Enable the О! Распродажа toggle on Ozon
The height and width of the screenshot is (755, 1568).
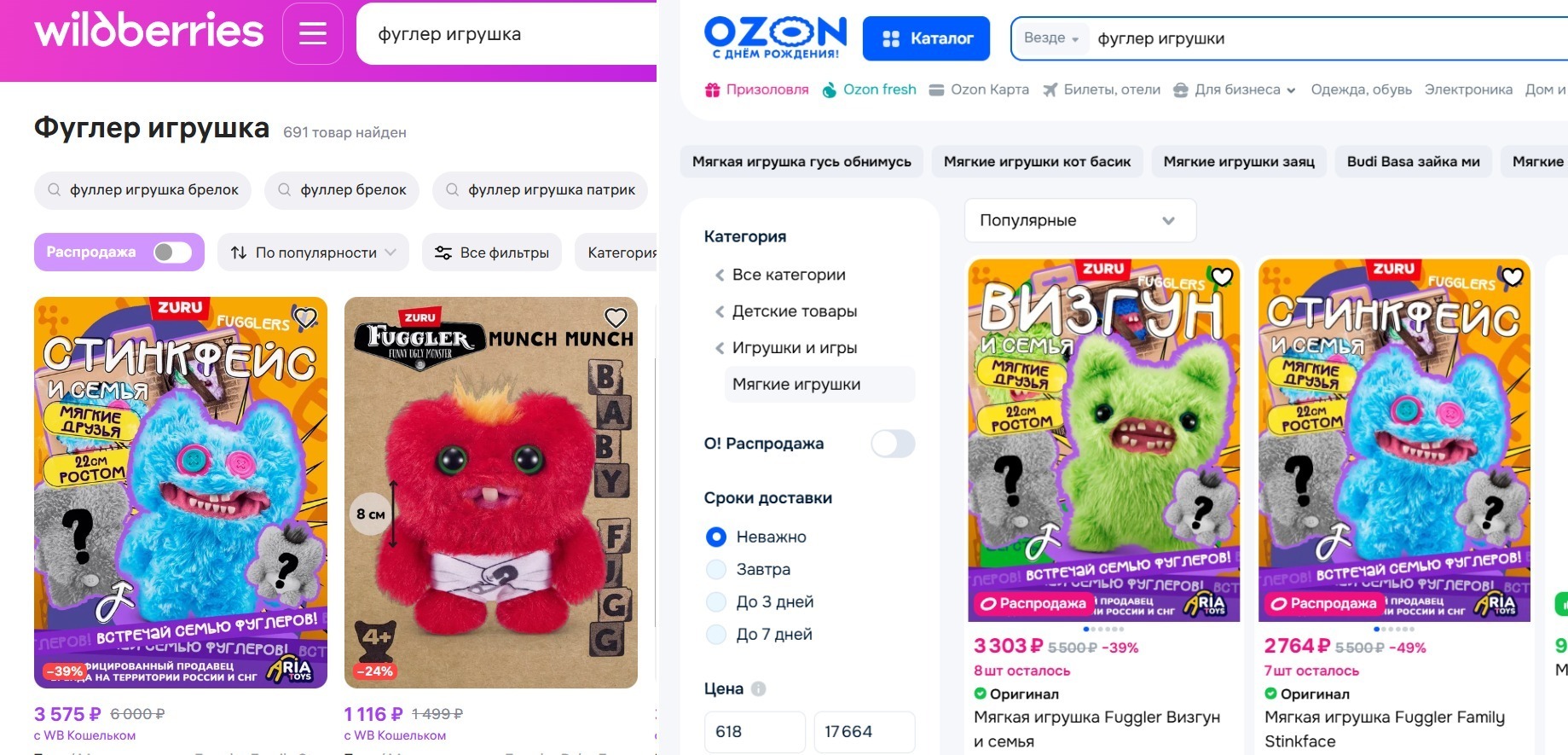(x=893, y=444)
